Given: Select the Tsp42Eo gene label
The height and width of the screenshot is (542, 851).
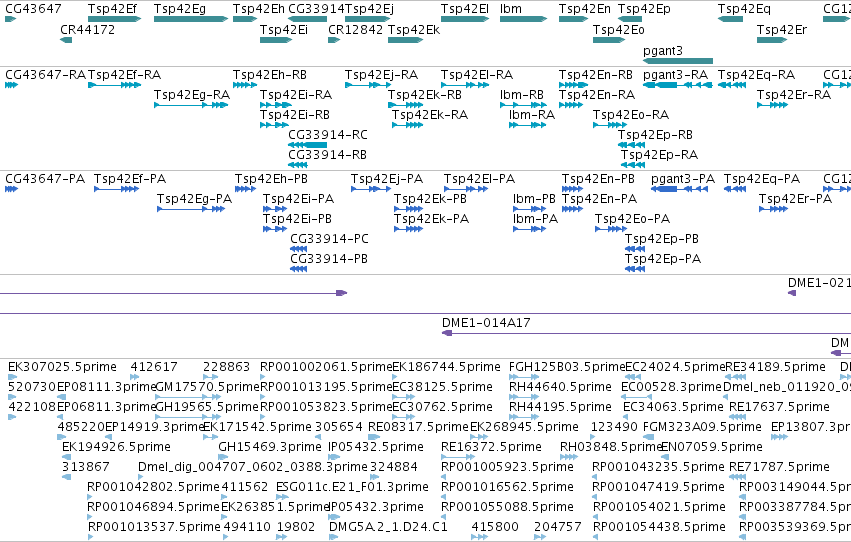Looking at the screenshot, I should pyautogui.click(x=618, y=29).
